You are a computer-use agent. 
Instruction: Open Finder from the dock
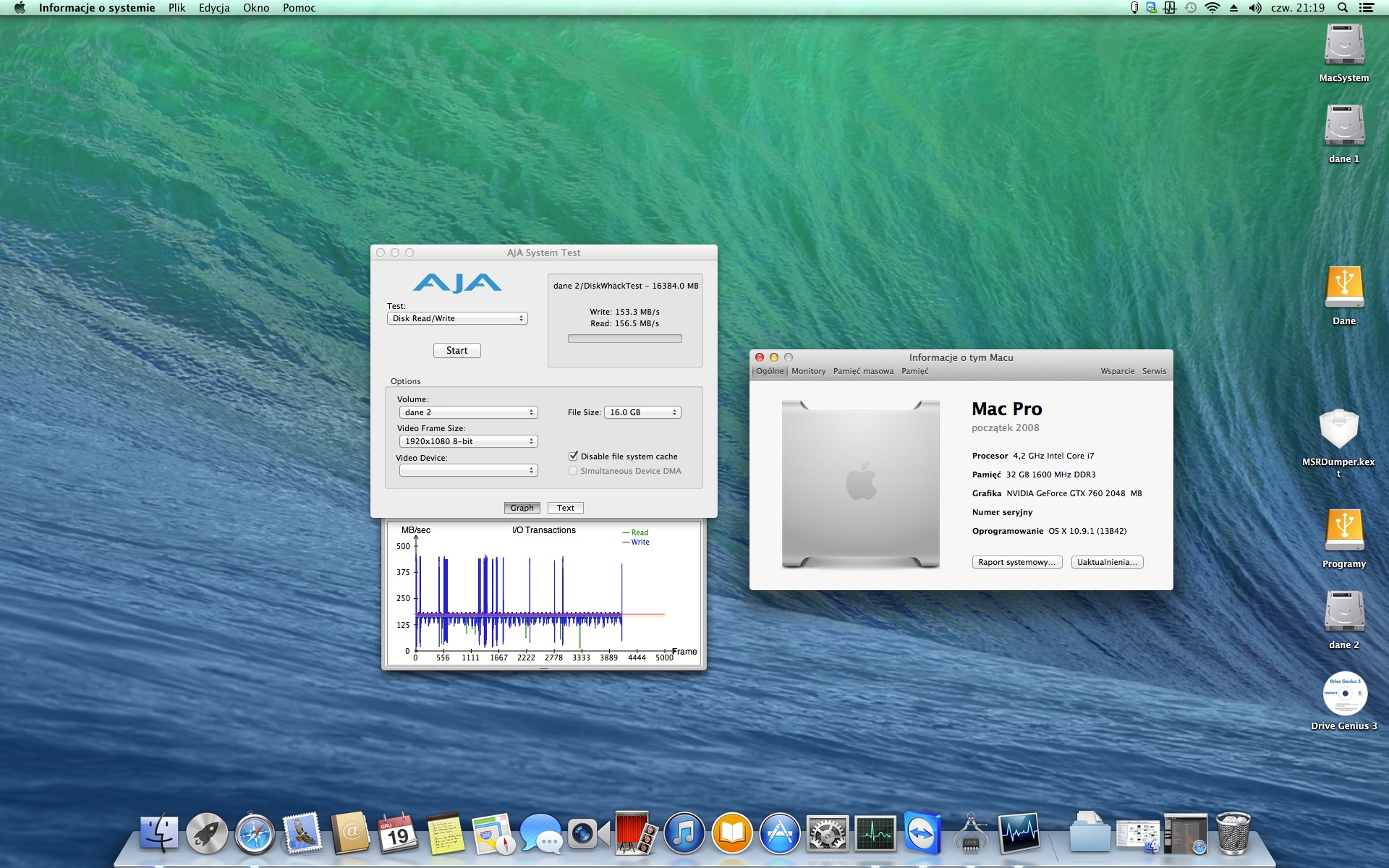click(x=159, y=833)
